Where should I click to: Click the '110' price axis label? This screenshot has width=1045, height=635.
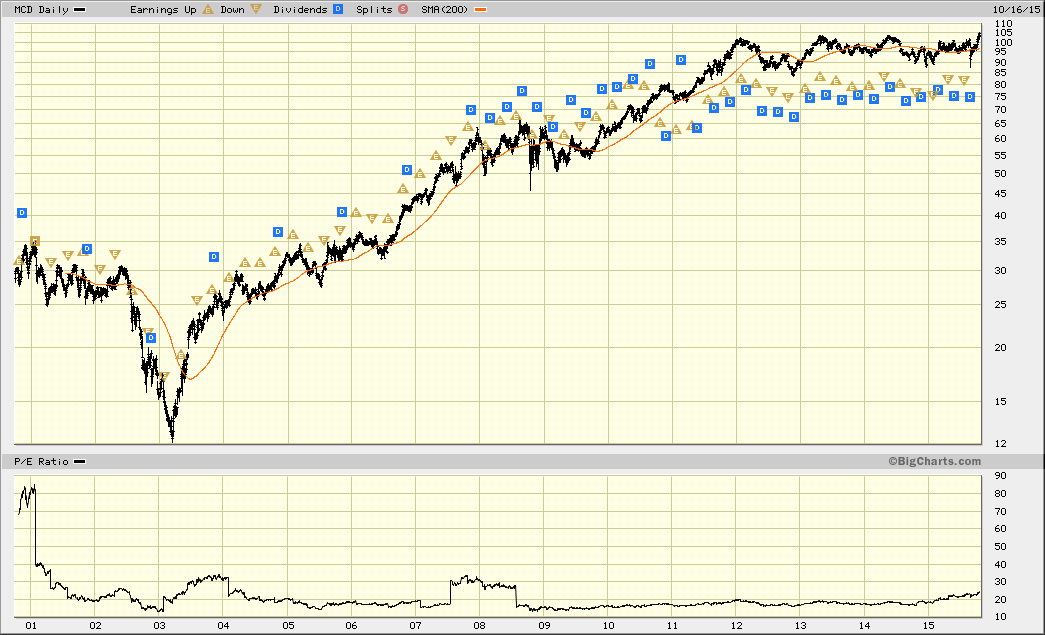click(x=1003, y=23)
